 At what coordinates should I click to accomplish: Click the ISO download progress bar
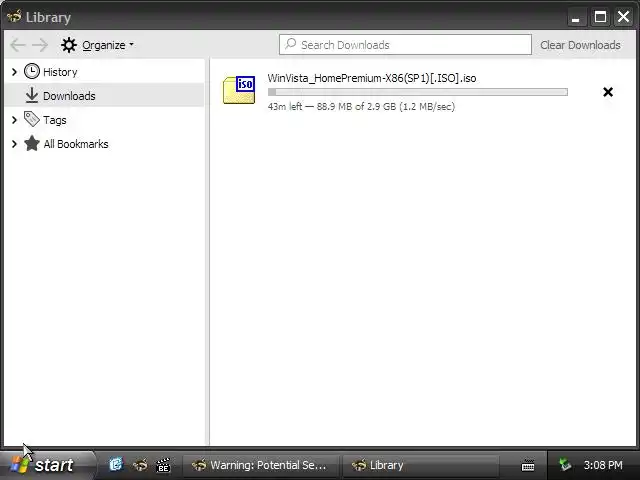pyautogui.click(x=418, y=92)
